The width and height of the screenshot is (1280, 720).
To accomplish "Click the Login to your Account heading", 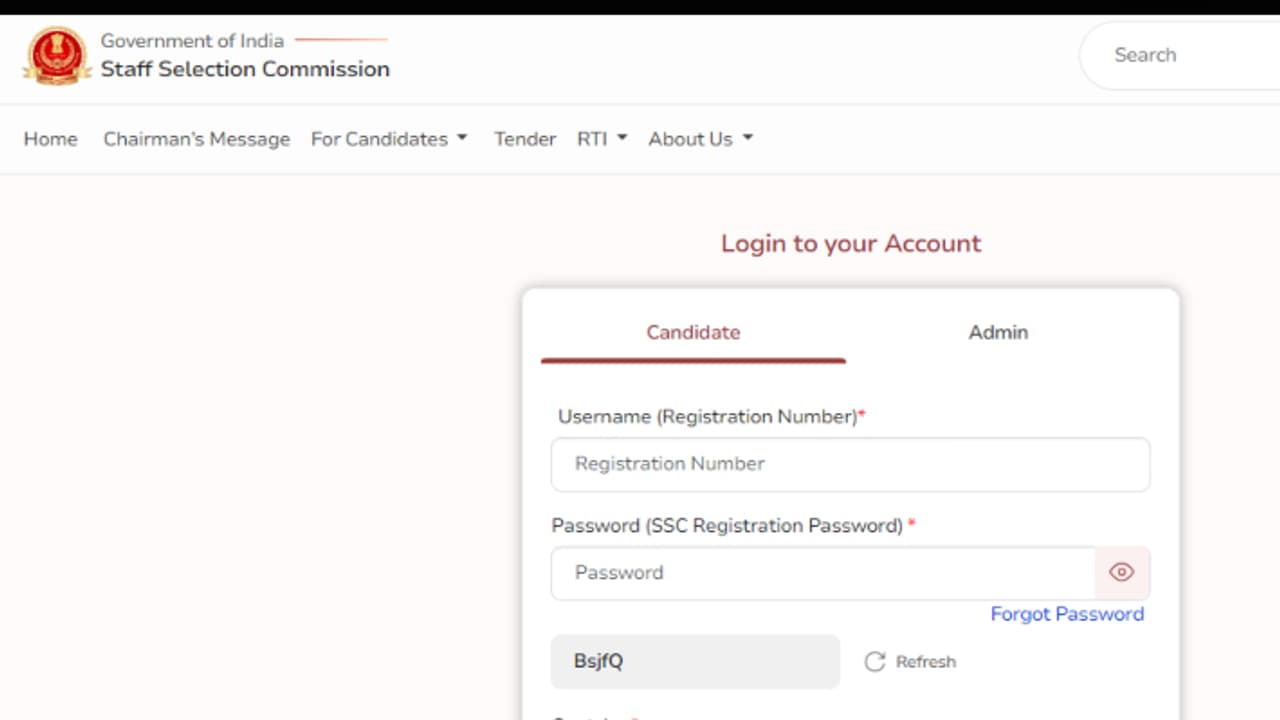I will (851, 244).
